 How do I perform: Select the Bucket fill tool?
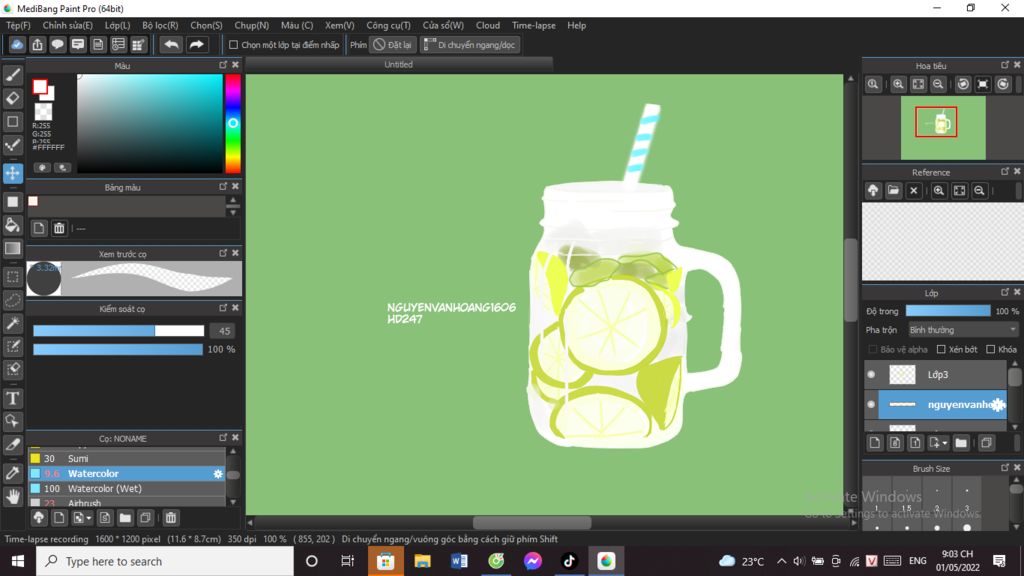[x=12, y=225]
